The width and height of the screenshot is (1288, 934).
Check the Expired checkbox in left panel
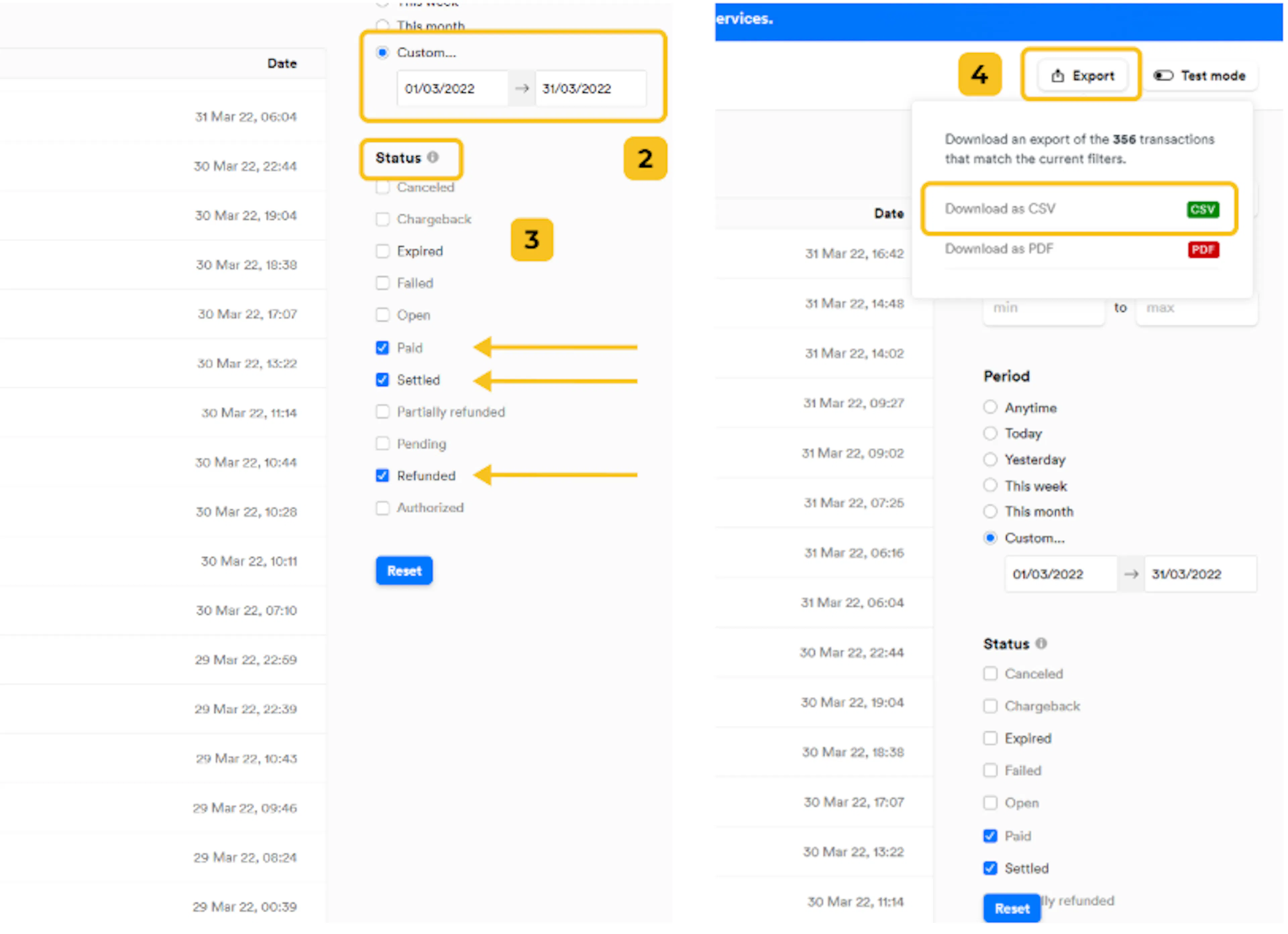tap(382, 251)
